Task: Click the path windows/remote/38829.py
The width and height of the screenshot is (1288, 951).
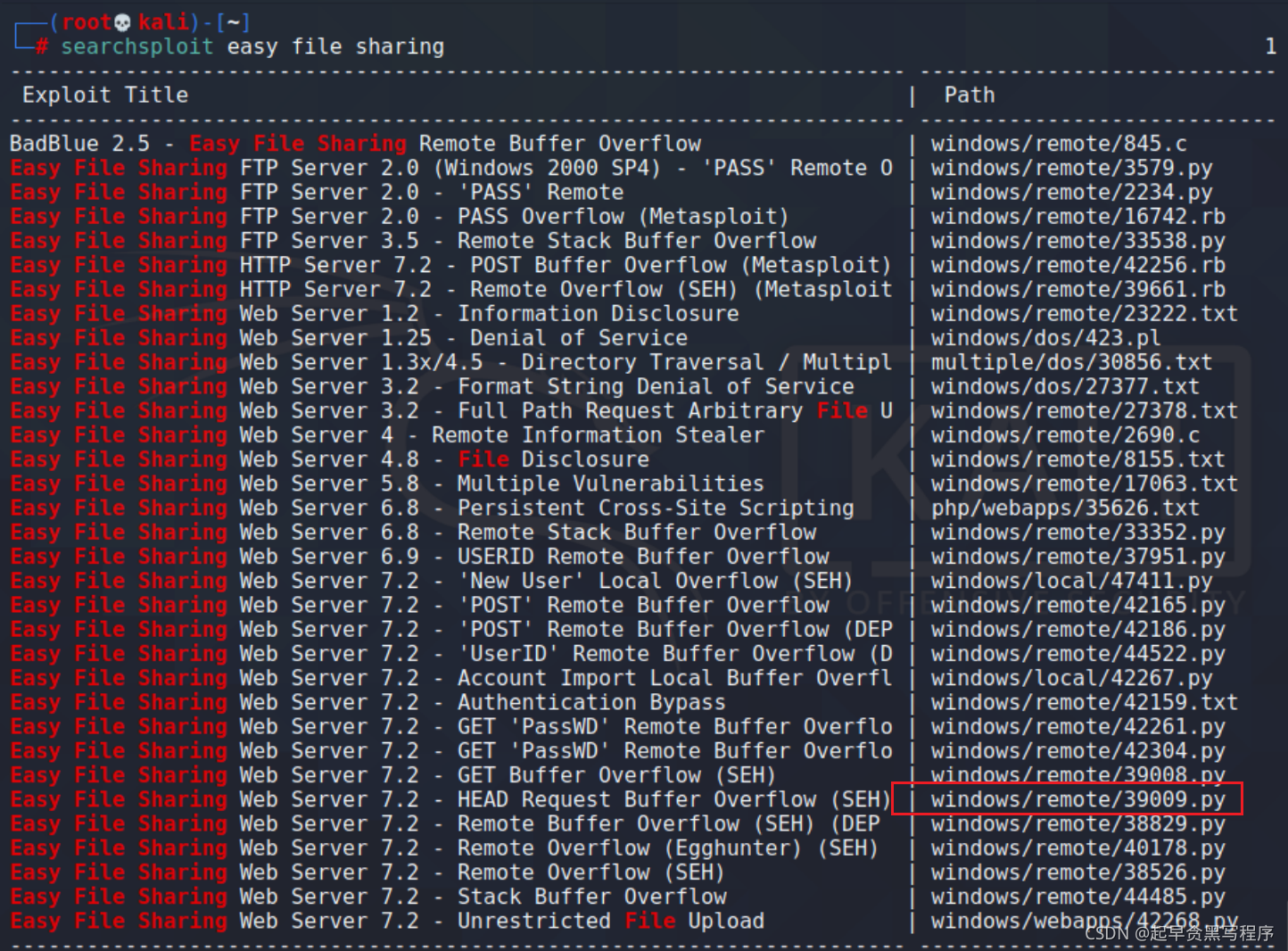Action: (x=1077, y=823)
